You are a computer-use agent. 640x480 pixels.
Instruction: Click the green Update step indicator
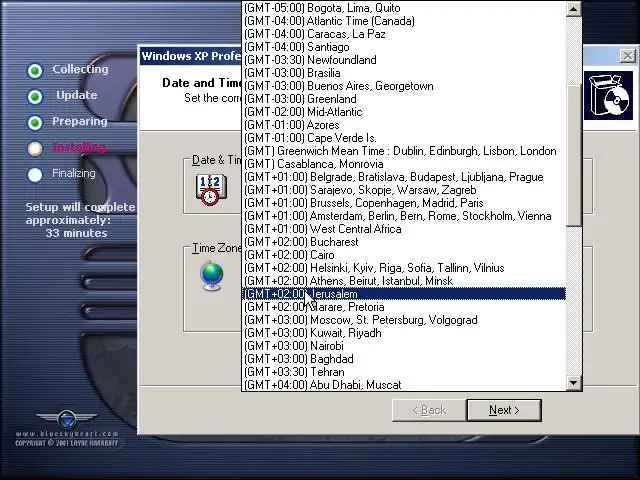coord(35,96)
